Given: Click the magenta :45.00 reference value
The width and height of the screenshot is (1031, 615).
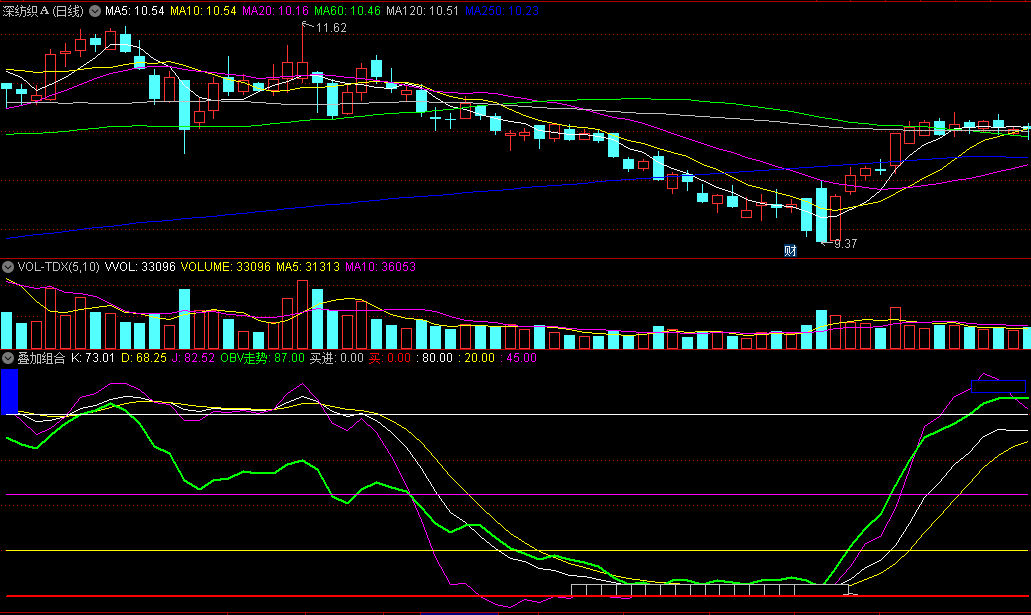Looking at the screenshot, I should (519, 358).
